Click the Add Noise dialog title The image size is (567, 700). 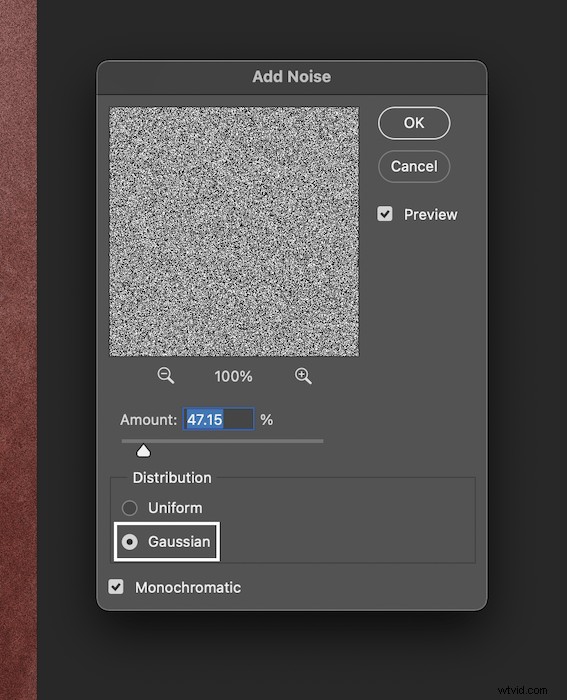click(x=292, y=77)
